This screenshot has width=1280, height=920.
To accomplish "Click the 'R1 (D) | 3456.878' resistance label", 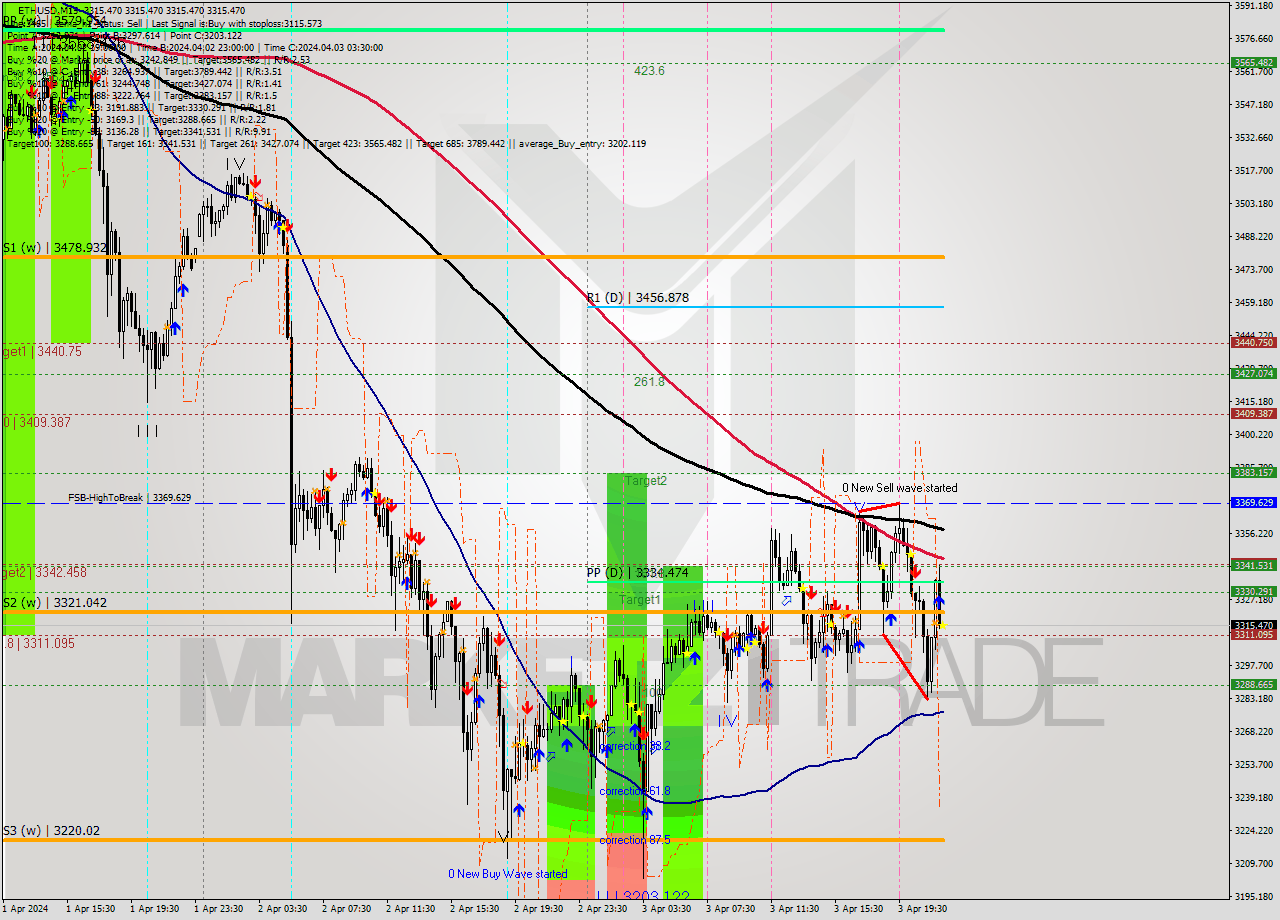I will [638, 298].
